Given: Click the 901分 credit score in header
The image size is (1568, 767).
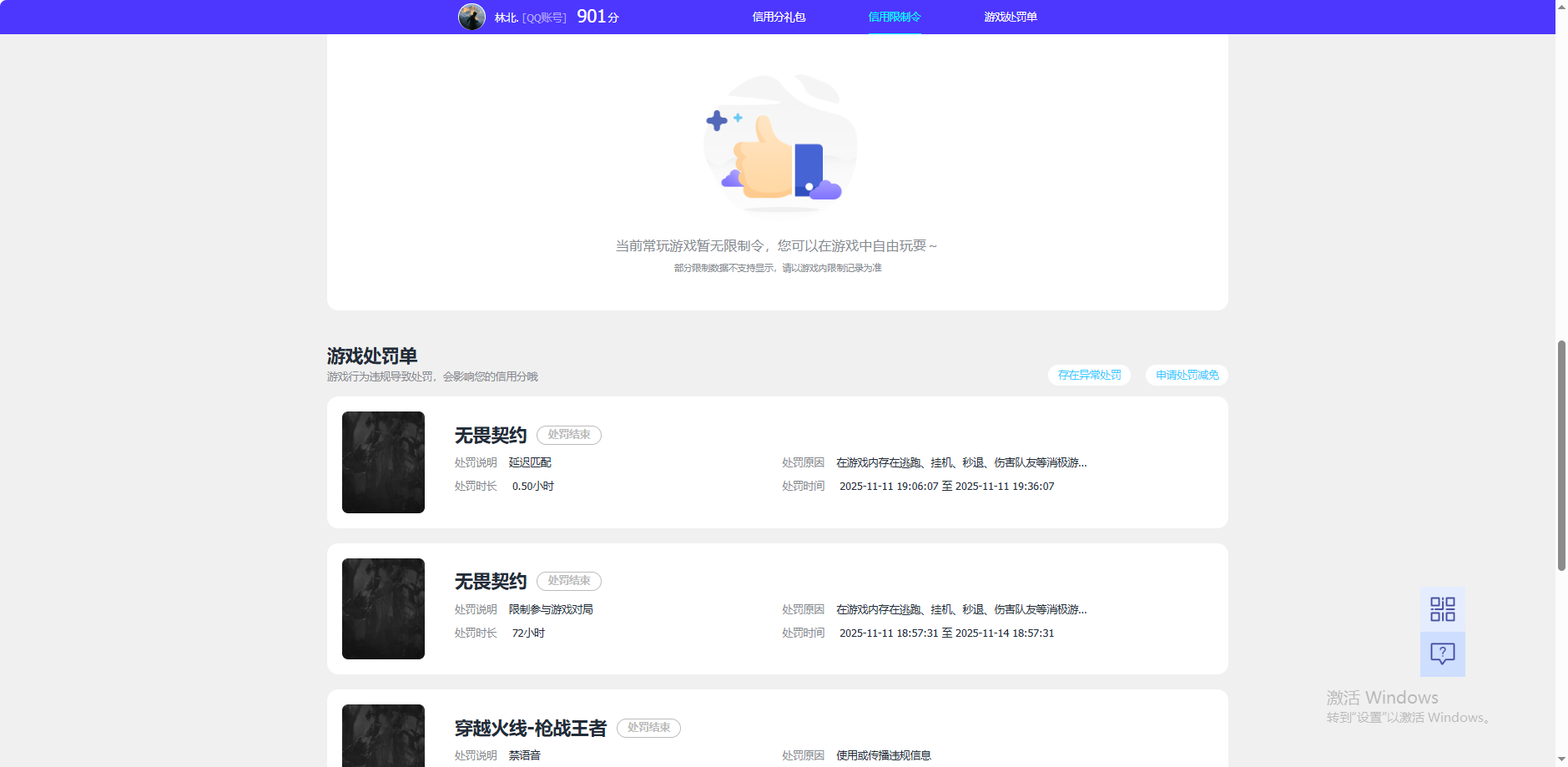Looking at the screenshot, I should pyautogui.click(x=597, y=17).
